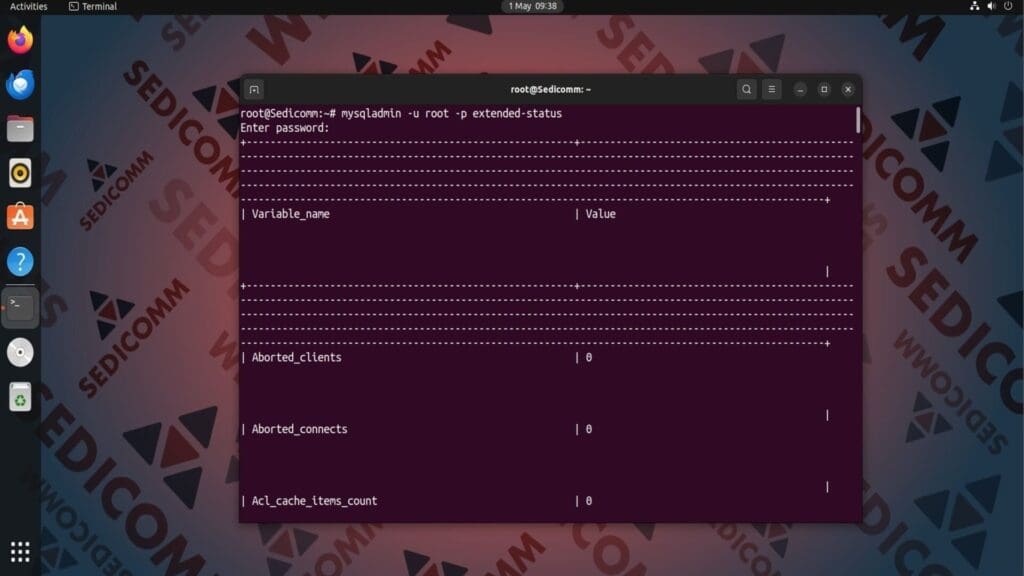Screen dimensions: 1024x576
Task: Maximize the terminal window
Action: click(x=822, y=89)
